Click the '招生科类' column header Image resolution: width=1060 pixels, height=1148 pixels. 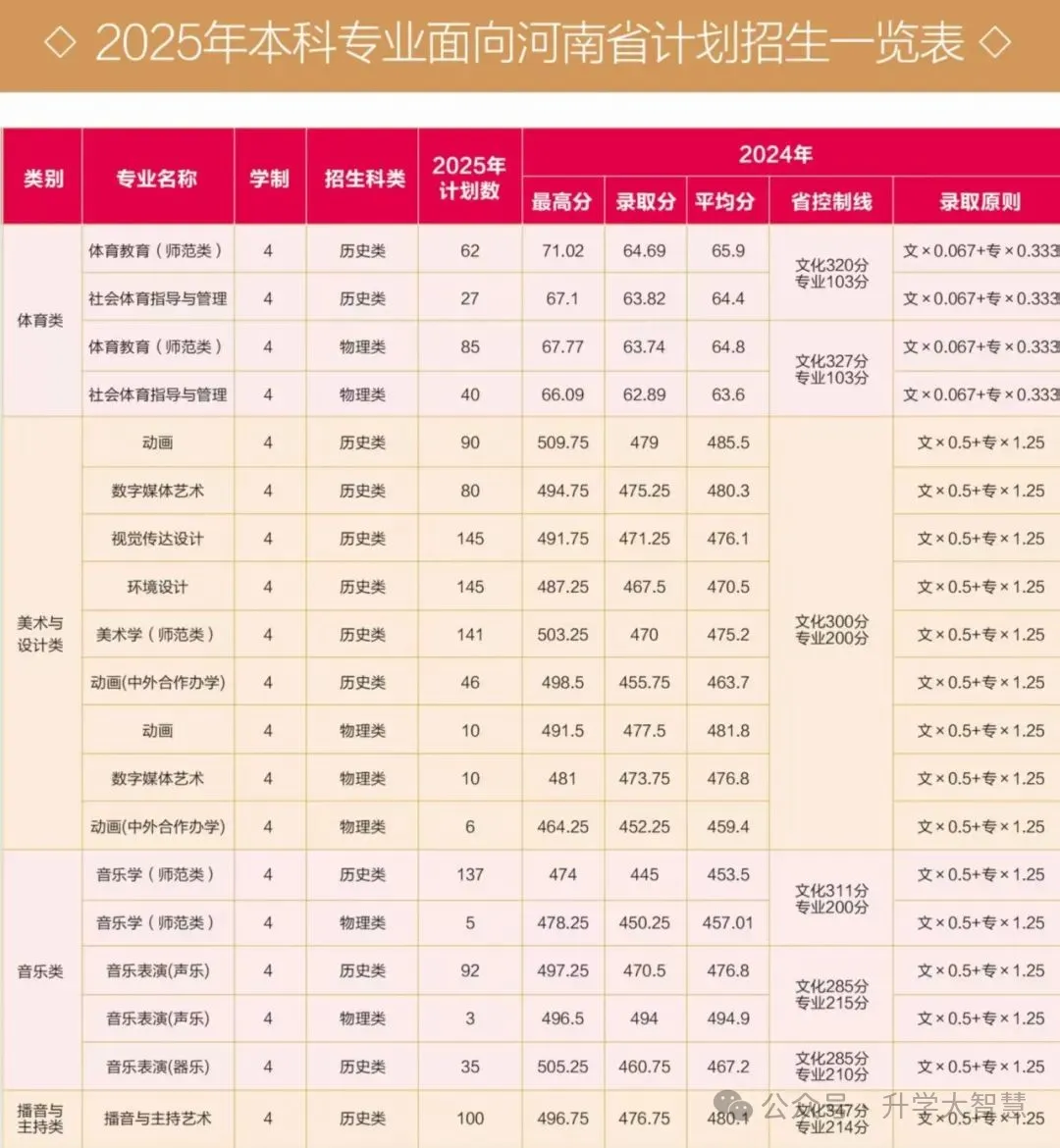pyautogui.click(x=364, y=178)
